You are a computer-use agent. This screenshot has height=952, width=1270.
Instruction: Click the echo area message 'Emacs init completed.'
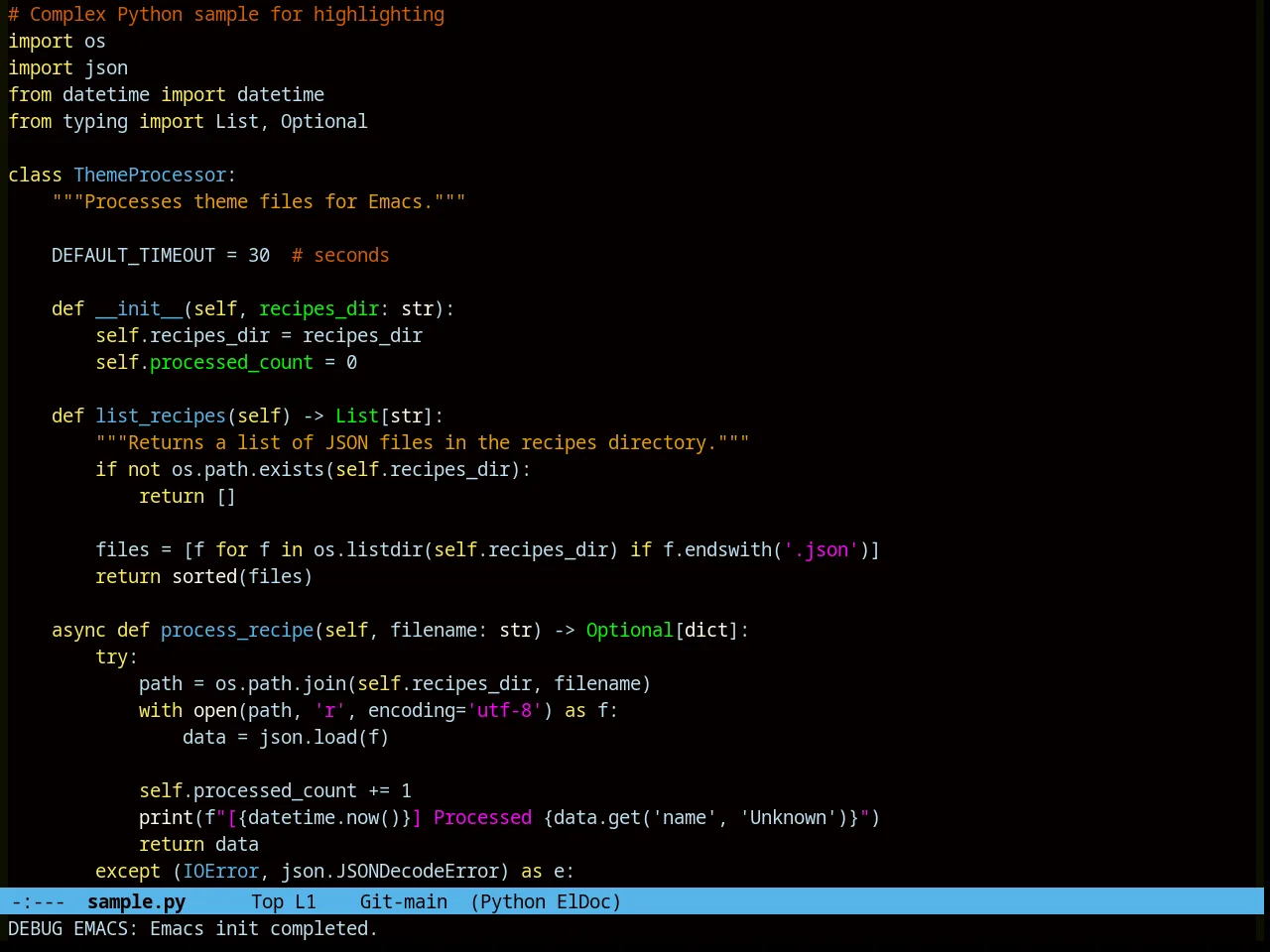coord(264,928)
